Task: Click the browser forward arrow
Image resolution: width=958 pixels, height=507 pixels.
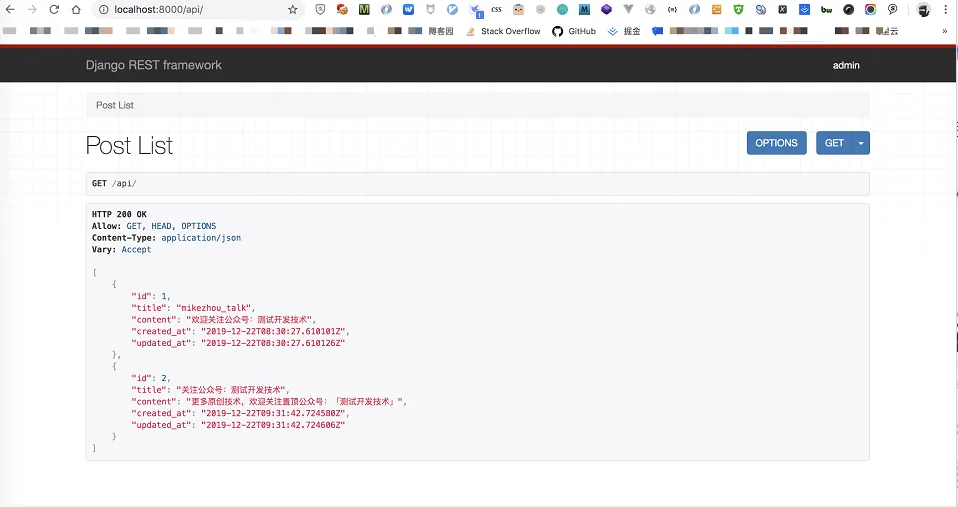Action: tap(32, 9)
